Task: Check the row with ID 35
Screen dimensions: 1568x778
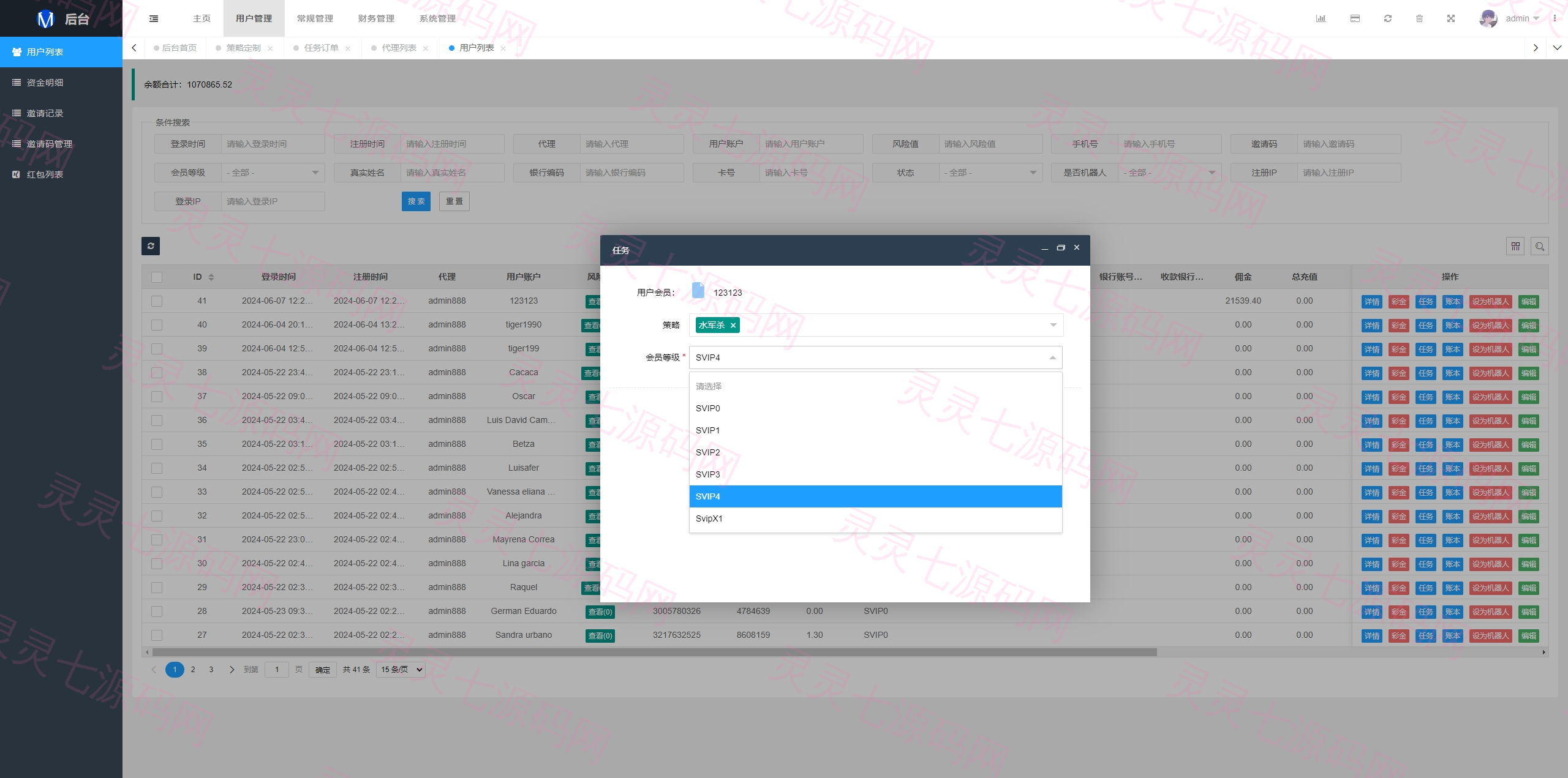Action: [157, 444]
